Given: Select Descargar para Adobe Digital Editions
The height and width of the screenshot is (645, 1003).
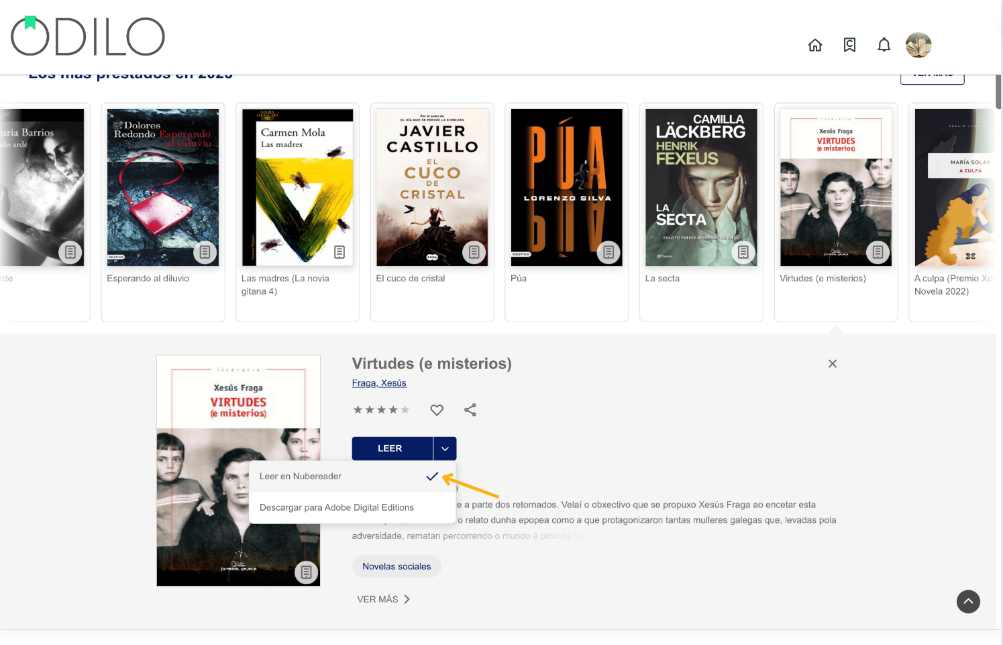Looking at the screenshot, I should tap(337, 507).
